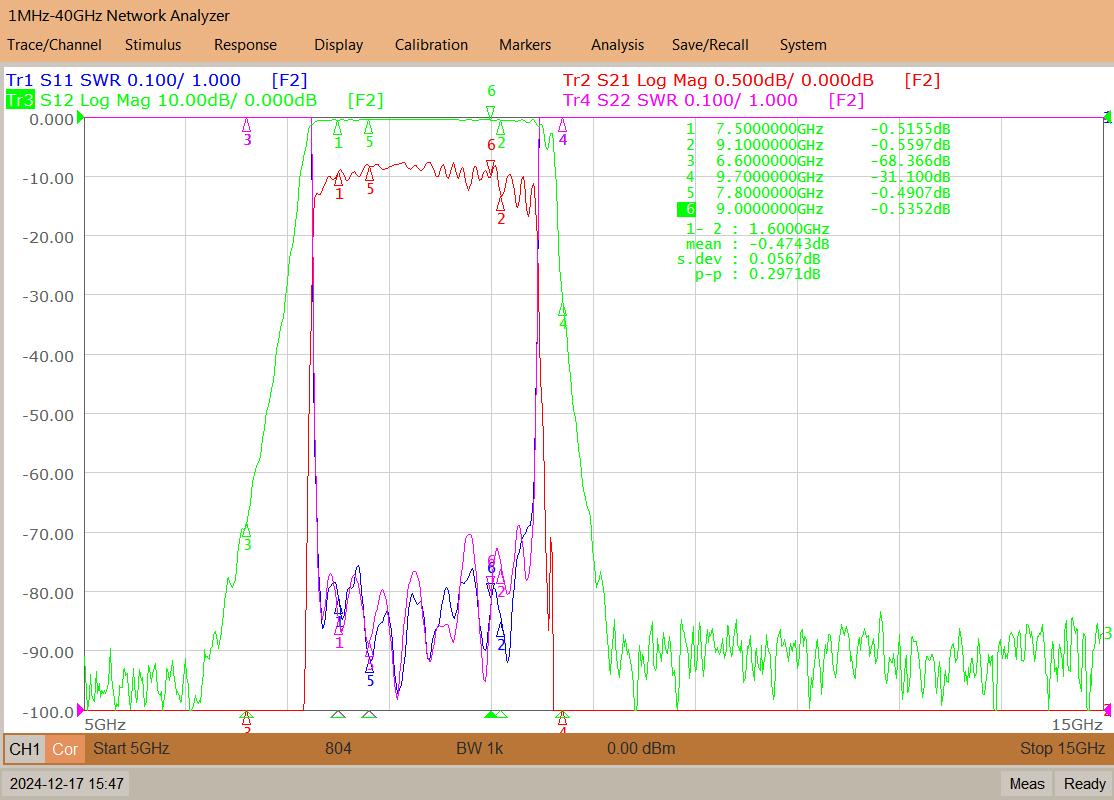Click the p-p 0.2971dB statistic
Image resolution: width=1114 pixels, height=800 pixels.
point(757,274)
